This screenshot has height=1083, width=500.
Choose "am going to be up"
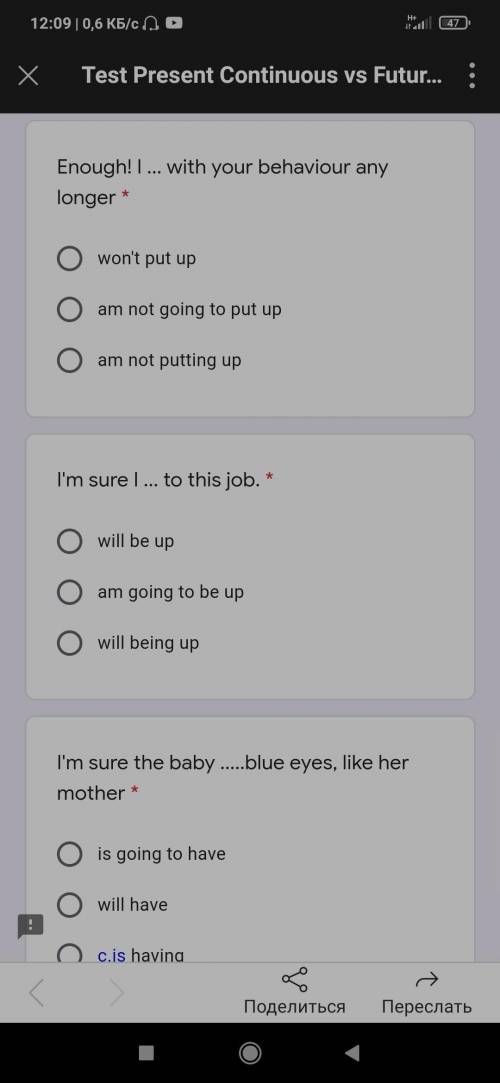tap(151, 592)
